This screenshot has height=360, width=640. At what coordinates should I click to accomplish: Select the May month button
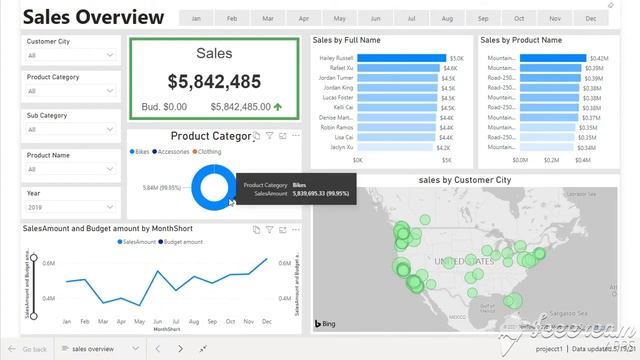(340, 18)
